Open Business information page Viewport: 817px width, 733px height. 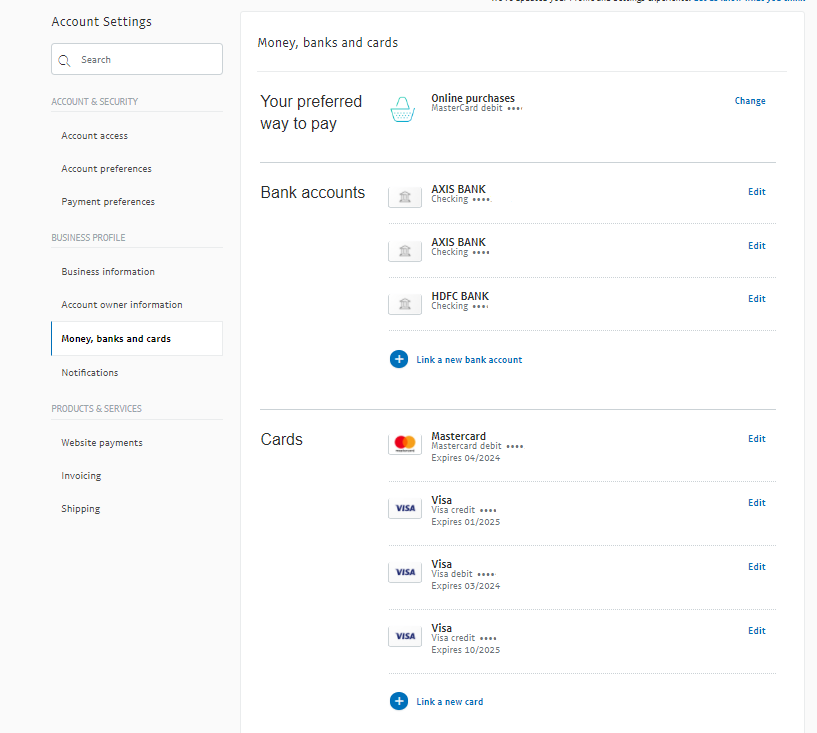coord(108,271)
